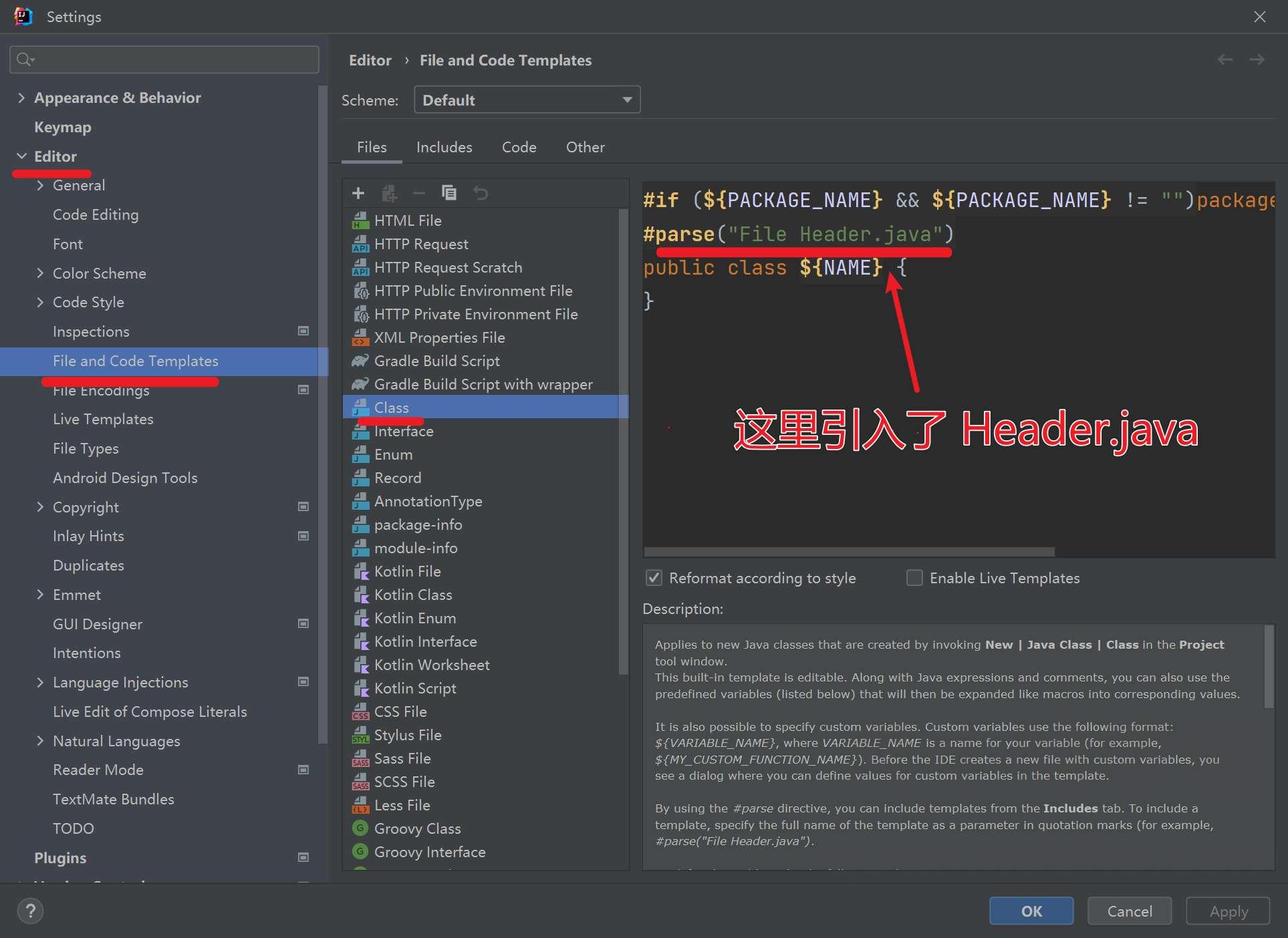Screen dimensions: 1288x938
Task: Click the Groovy Class green icon
Action: (360, 828)
